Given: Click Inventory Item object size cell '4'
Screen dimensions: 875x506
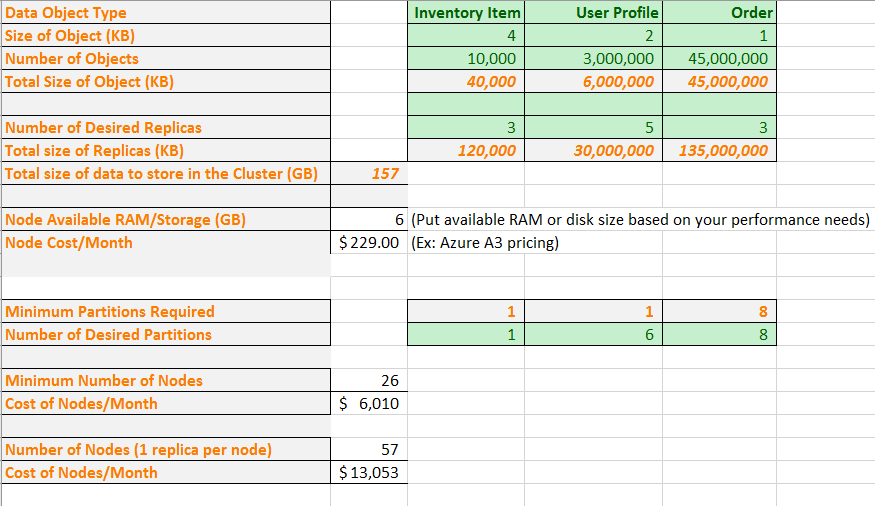Looking at the screenshot, I should 466,35.
